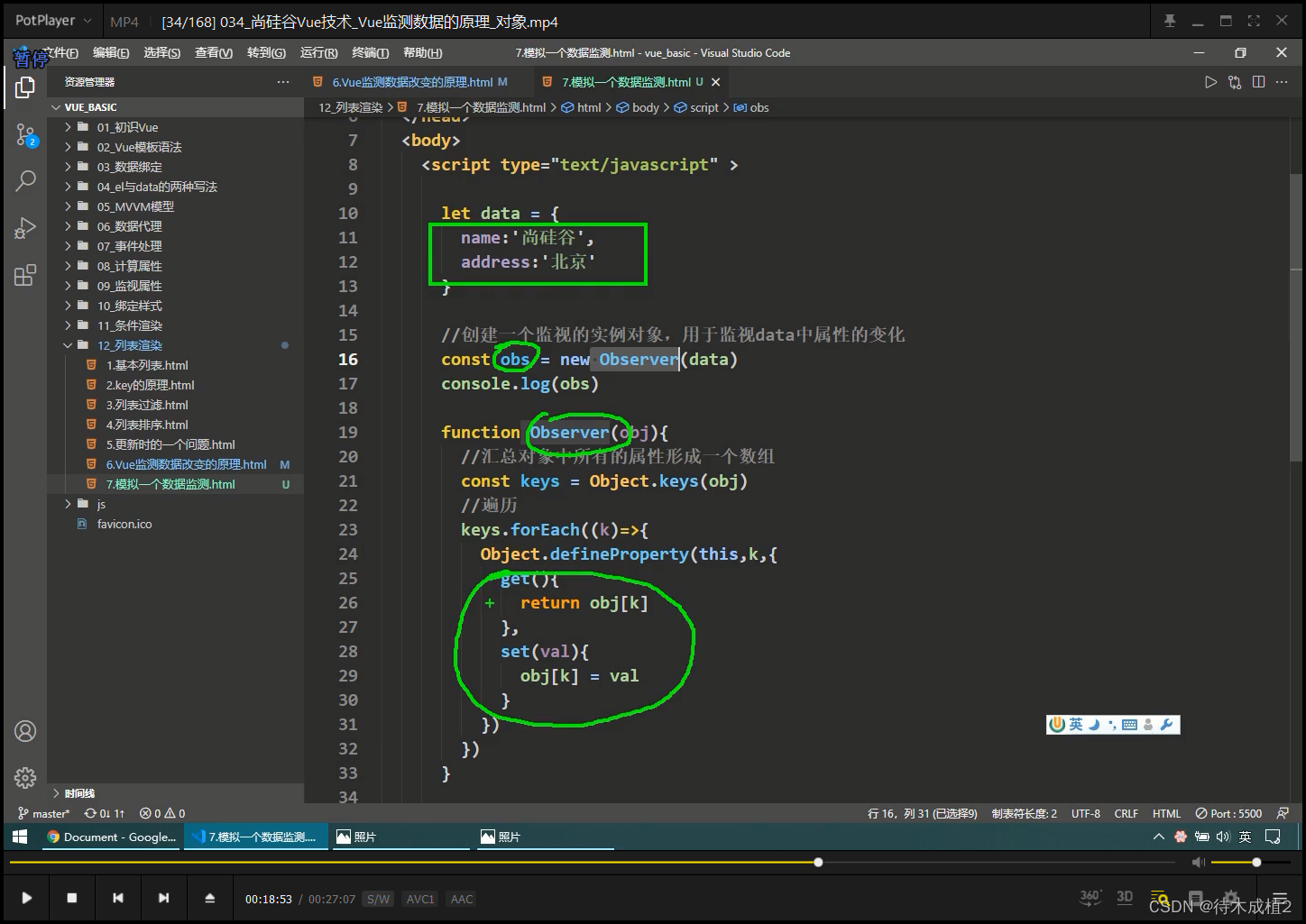The image size is (1306, 924).
Task: Open the Manage gear in VS Code
Action: click(25, 777)
